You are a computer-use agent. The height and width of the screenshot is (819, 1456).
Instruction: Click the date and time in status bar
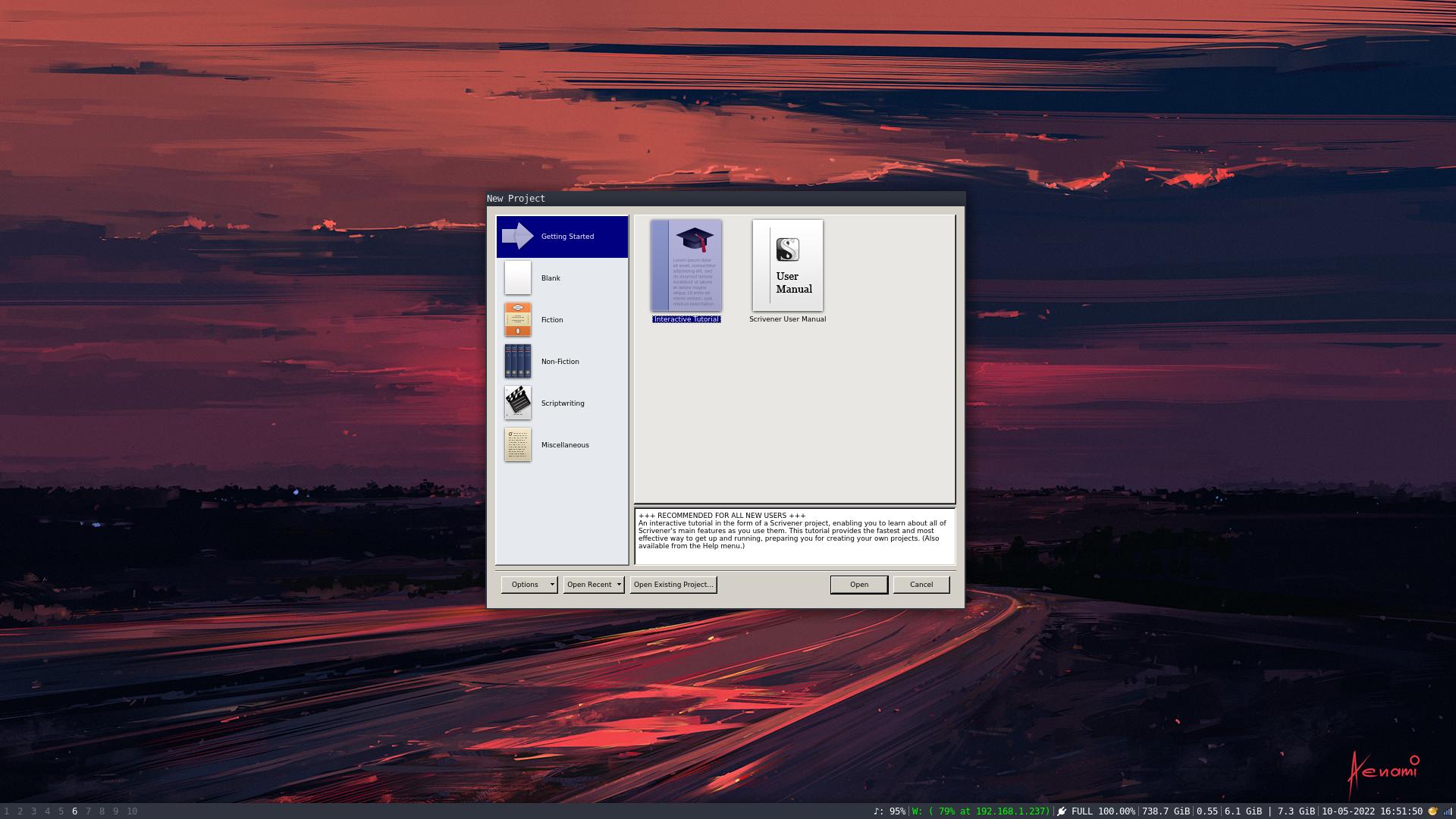coord(1372,811)
